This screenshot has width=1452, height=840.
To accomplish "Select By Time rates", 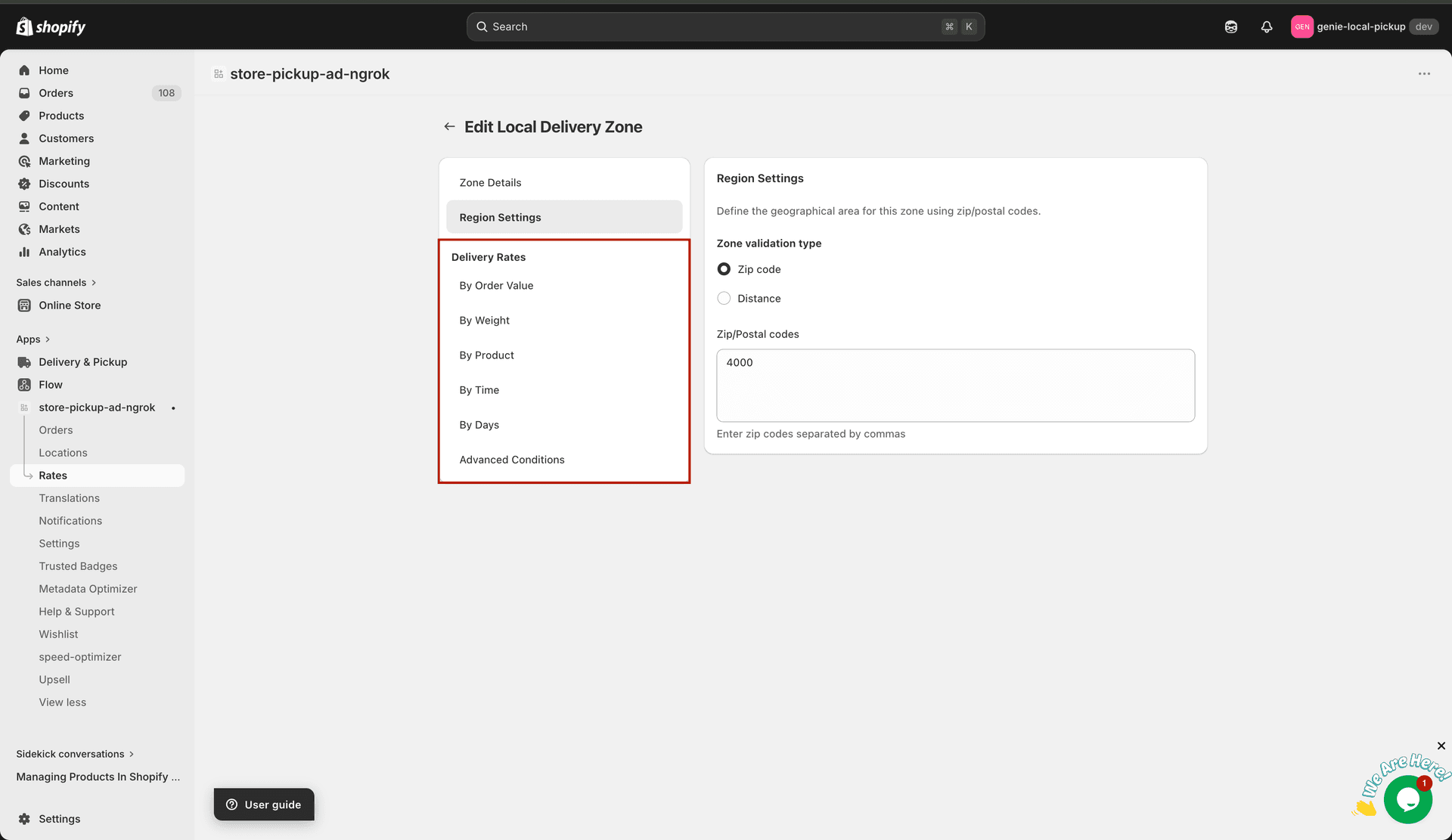I will tap(564, 390).
